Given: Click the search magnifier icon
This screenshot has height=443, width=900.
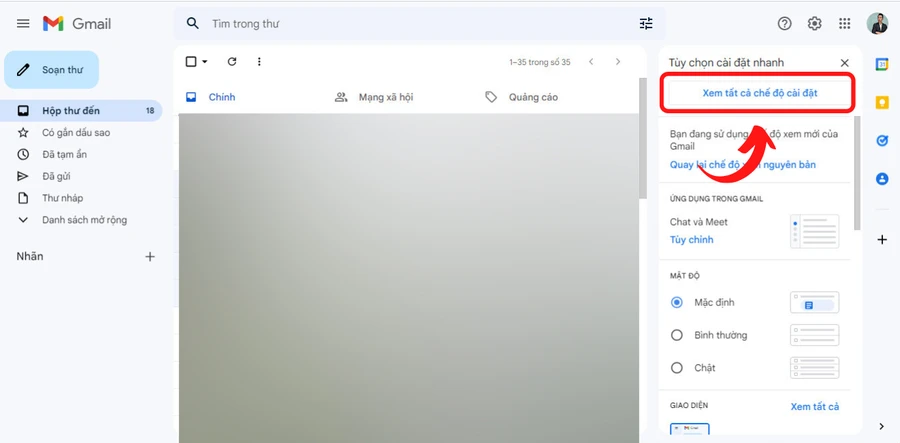Looking at the screenshot, I should (193, 24).
